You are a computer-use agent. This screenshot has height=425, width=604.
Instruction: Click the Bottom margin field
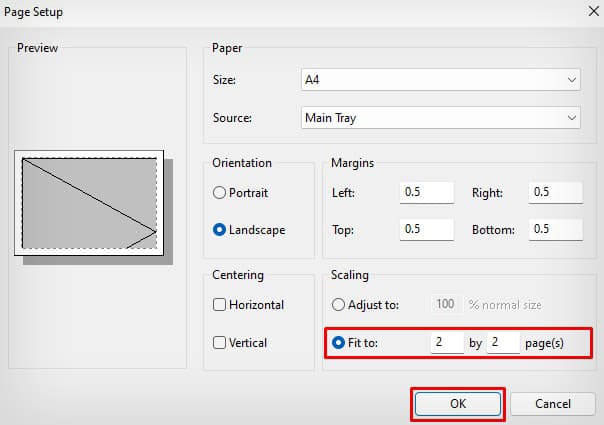point(555,230)
